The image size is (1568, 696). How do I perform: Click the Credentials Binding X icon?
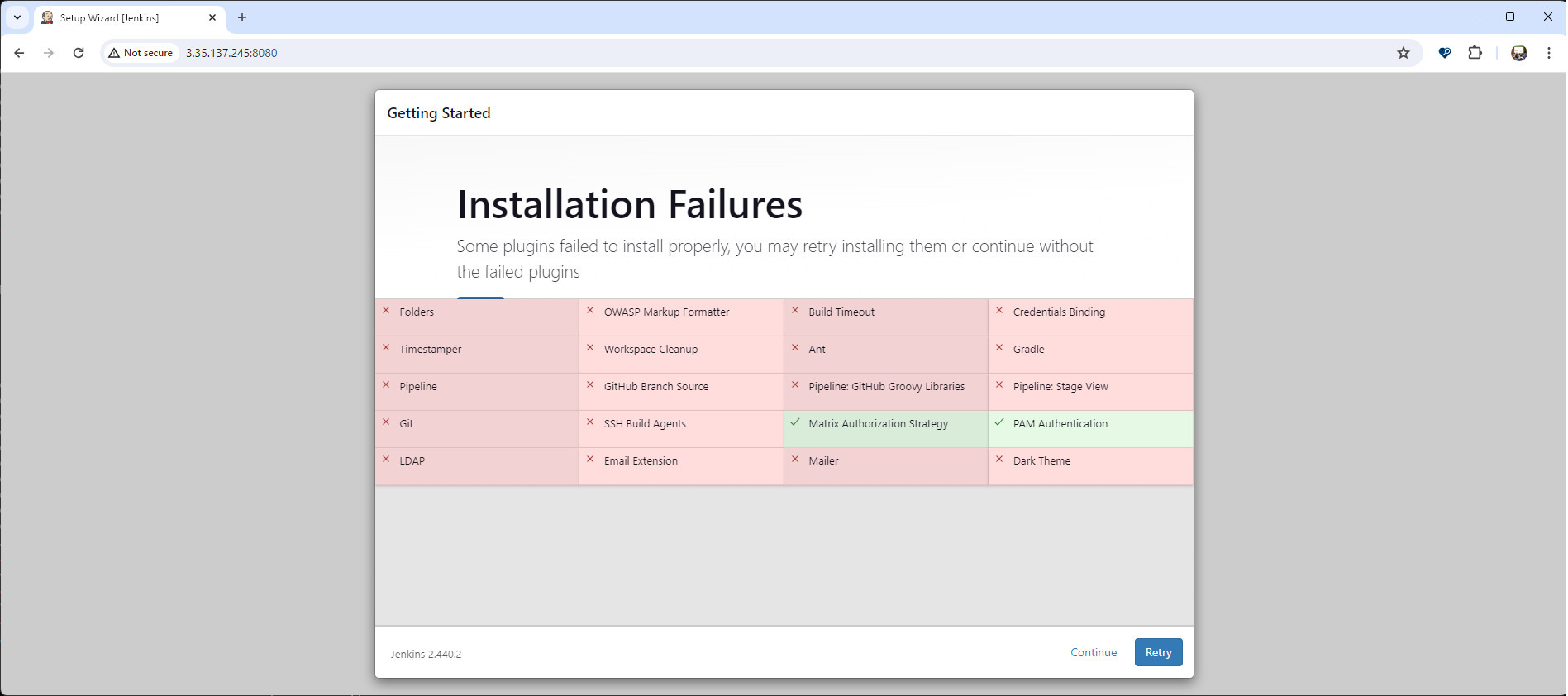point(999,311)
